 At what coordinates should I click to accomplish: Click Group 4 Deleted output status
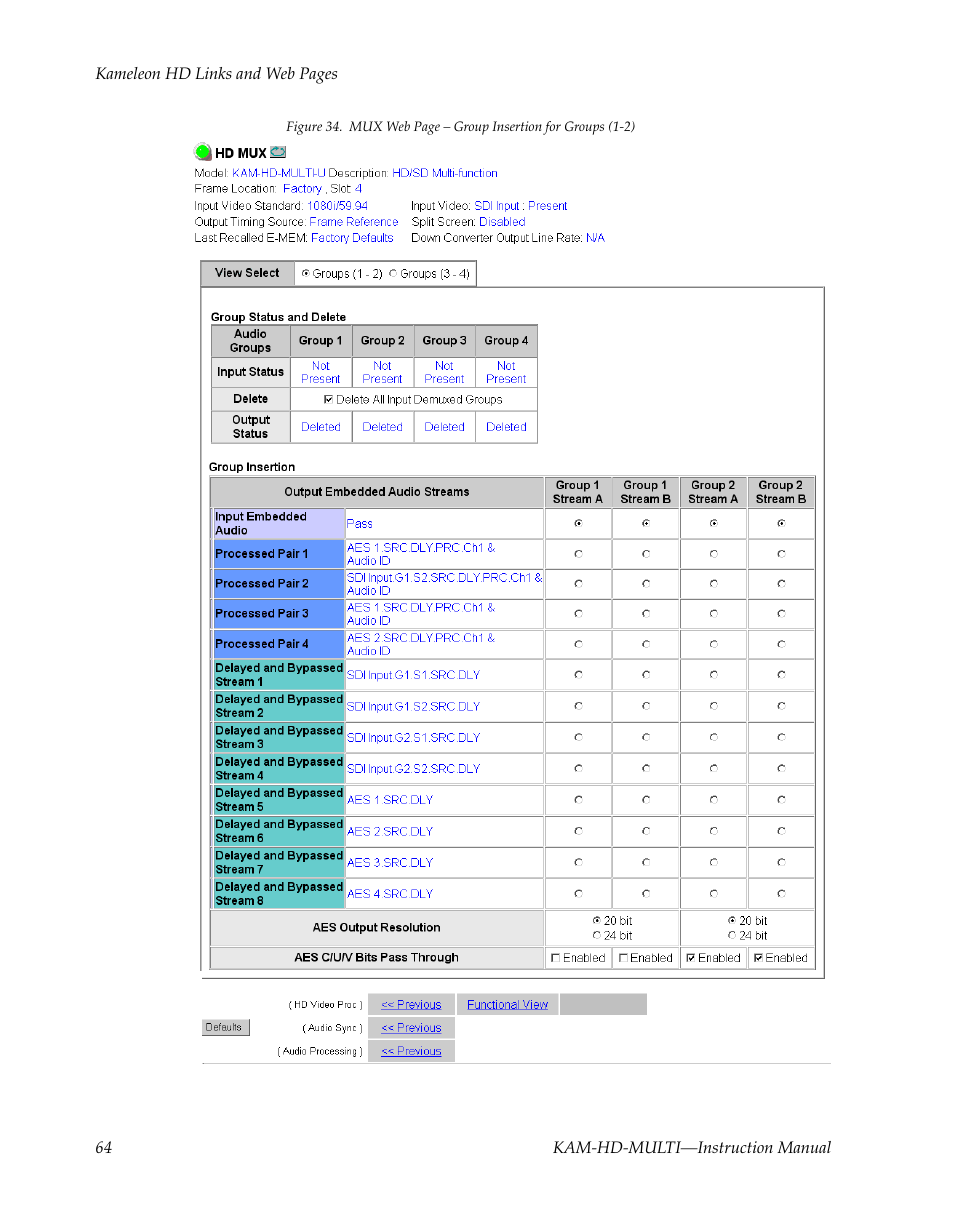[x=506, y=427]
